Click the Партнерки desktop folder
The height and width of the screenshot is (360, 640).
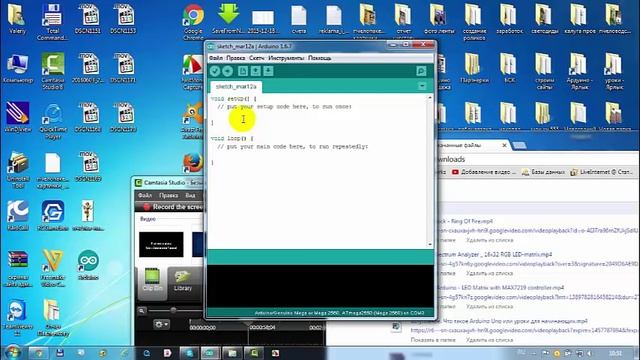click(x=474, y=69)
